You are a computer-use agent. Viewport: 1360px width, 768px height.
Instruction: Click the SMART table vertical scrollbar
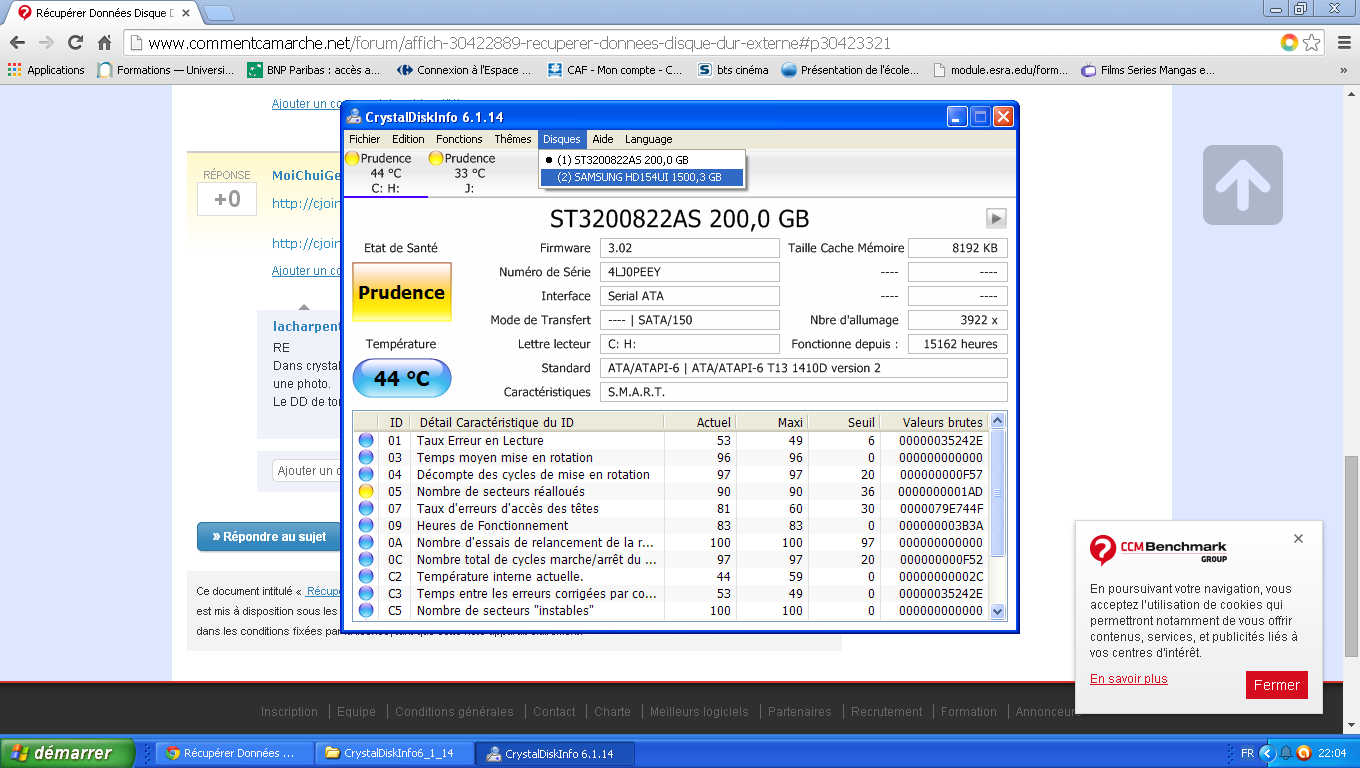point(997,516)
